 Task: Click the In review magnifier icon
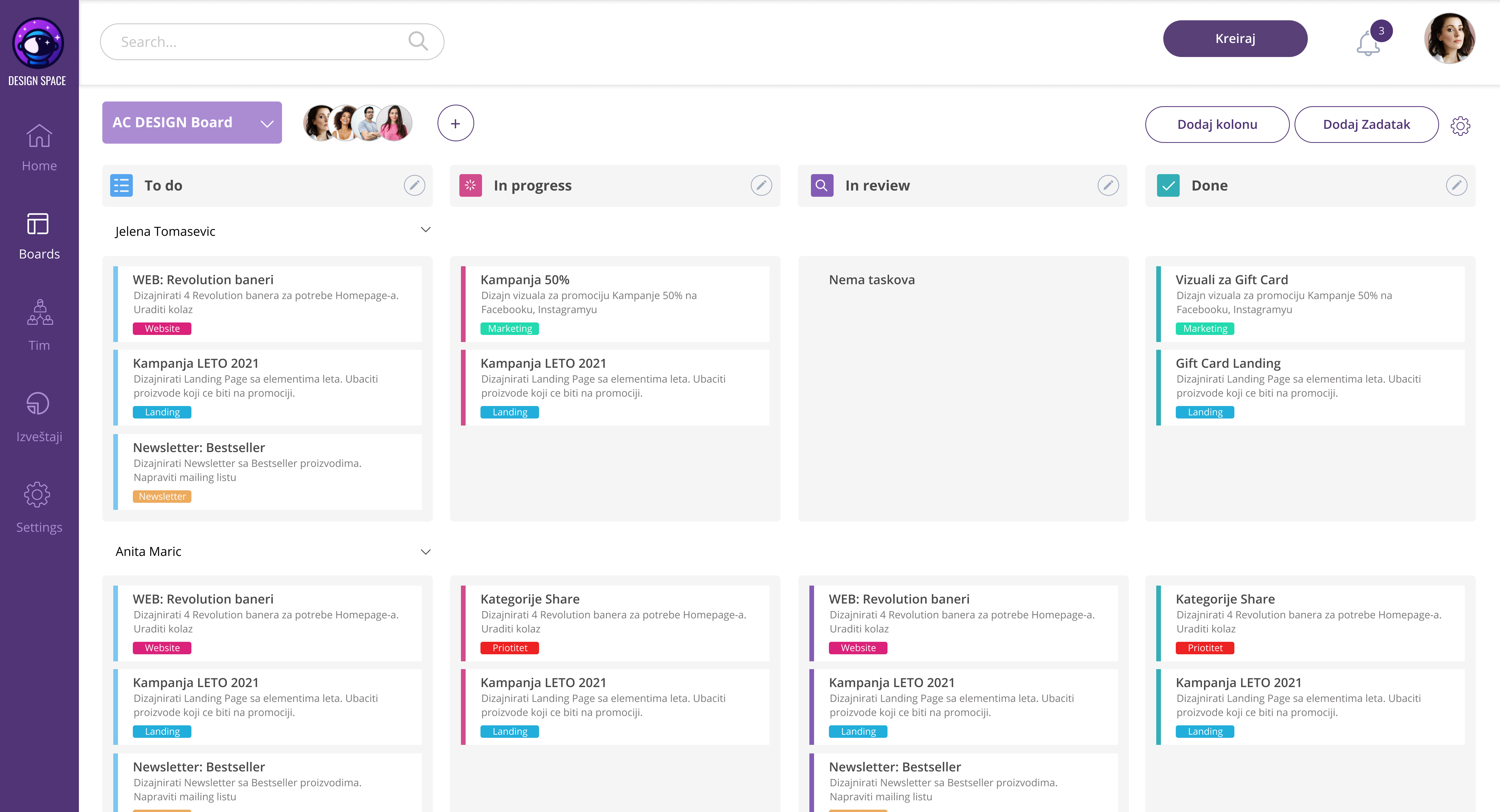tap(822, 186)
